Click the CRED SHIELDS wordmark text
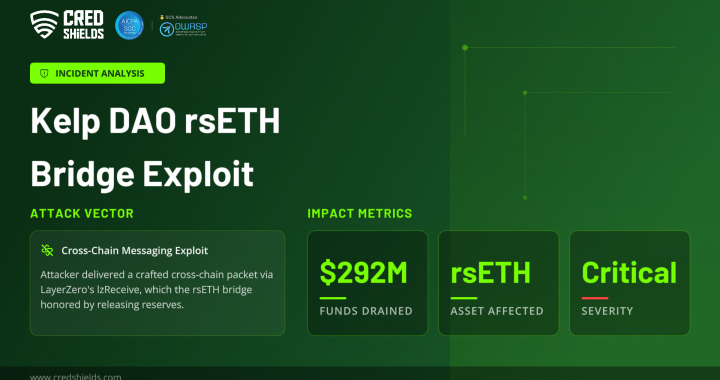Screen dimensions: 720x380 pyautogui.click(x=84, y=25)
